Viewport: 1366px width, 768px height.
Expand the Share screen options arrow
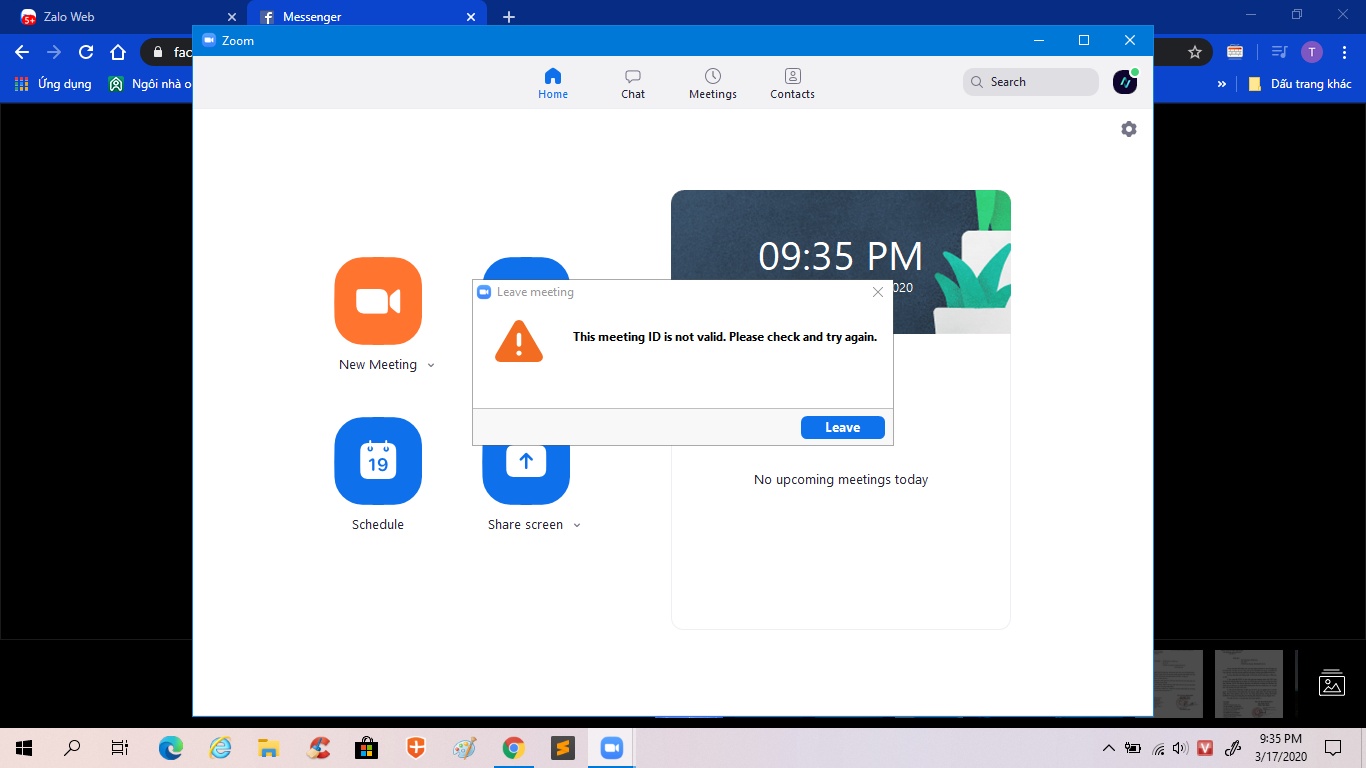tap(577, 525)
